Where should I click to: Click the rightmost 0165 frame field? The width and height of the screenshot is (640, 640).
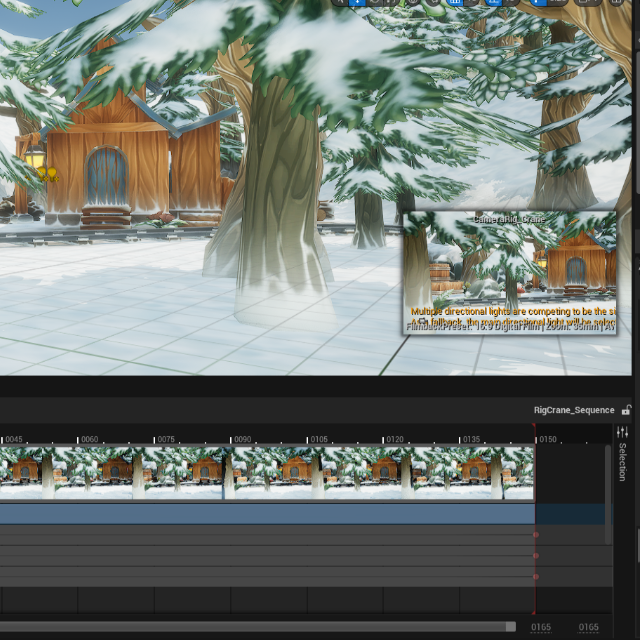[589, 627]
